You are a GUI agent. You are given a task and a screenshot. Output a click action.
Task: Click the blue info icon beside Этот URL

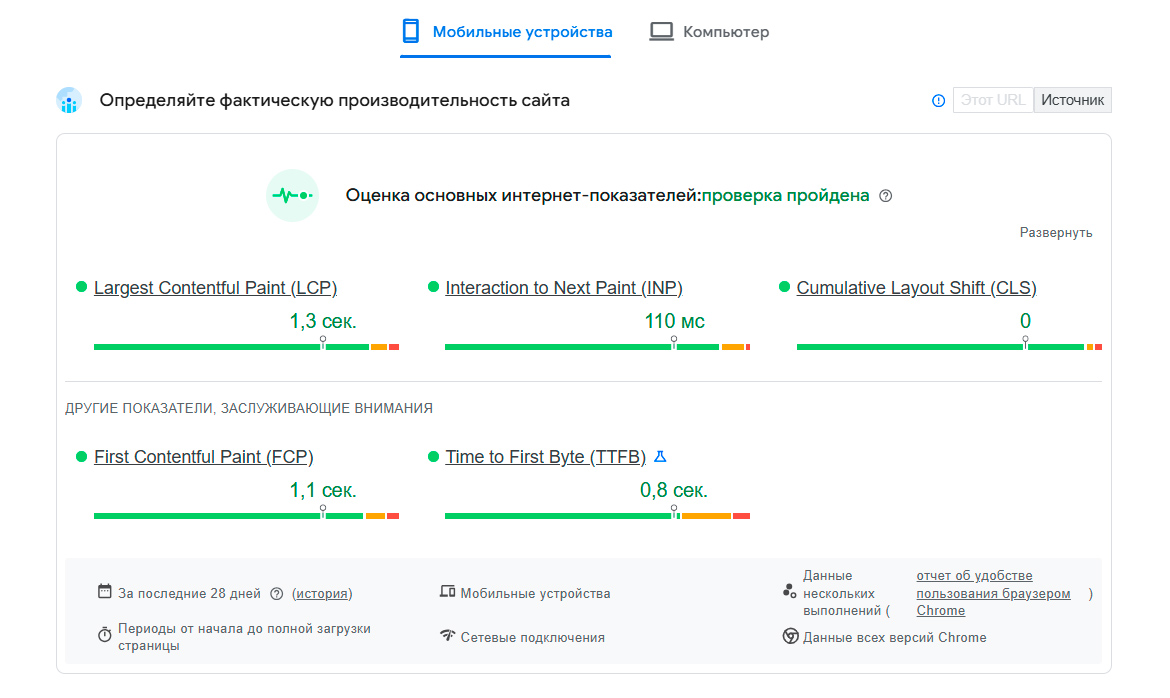pyautogui.click(x=938, y=101)
